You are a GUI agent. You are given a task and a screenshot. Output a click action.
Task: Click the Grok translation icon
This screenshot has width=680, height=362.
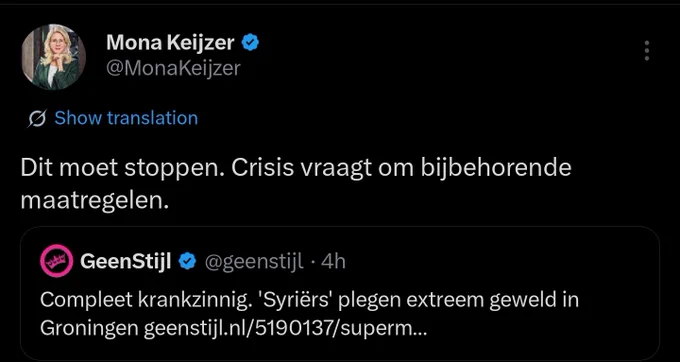pyautogui.click(x=37, y=118)
